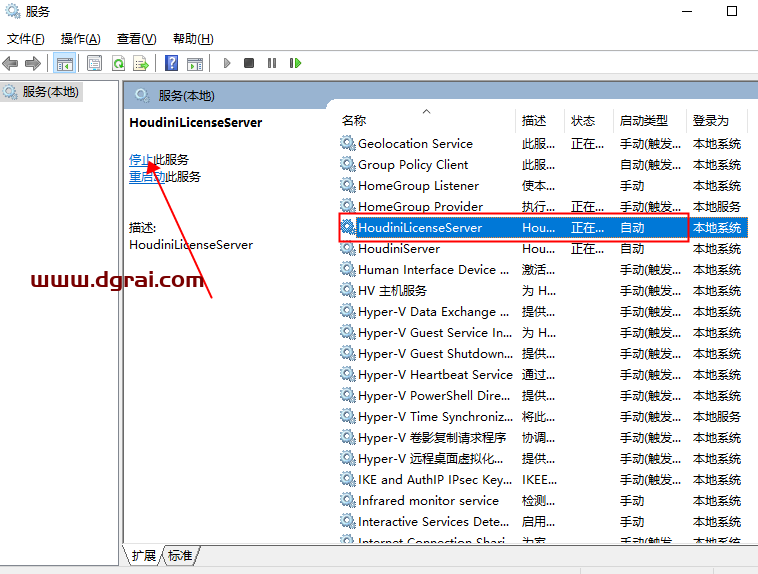Sort by the 名称 column header
758x574 pixels.
tap(354, 120)
